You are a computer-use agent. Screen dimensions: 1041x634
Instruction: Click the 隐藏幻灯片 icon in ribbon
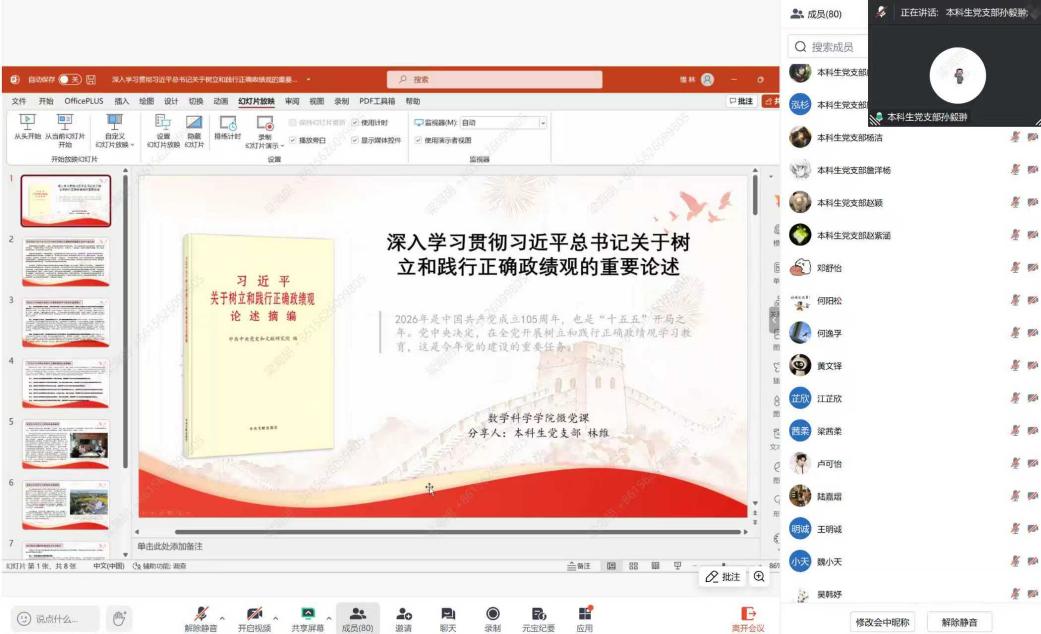[x=194, y=122]
